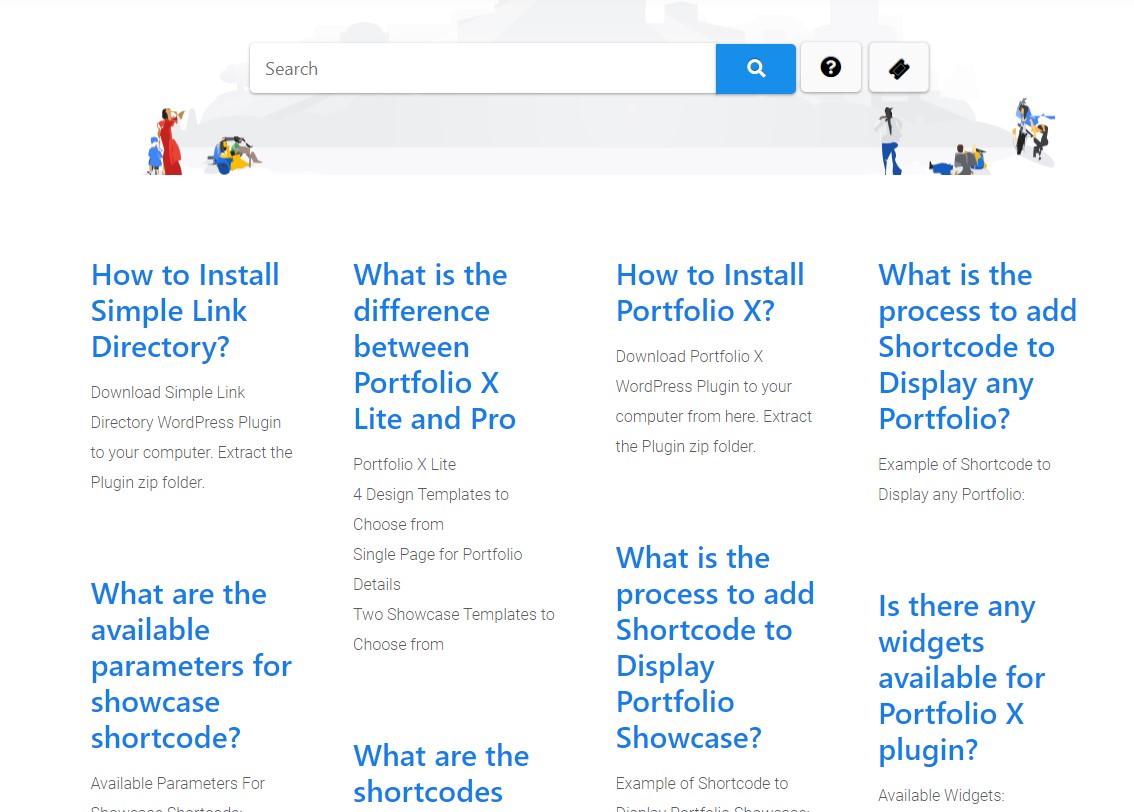Open 'How to Install Portfolio X?' article
The height and width of the screenshot is (812, 1134).
coord(710,292)
